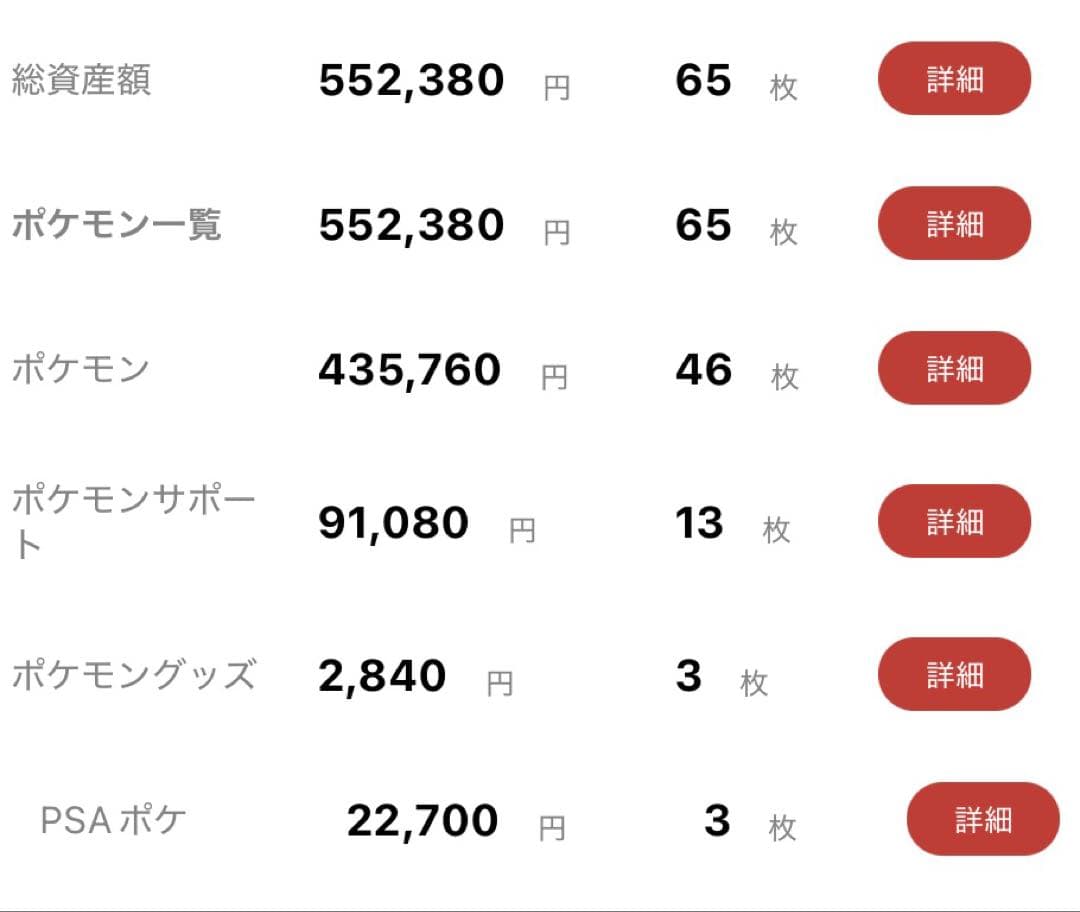Click the 22,700 yen amount
The image size is (1080, 912).
[x=422, y=821]
